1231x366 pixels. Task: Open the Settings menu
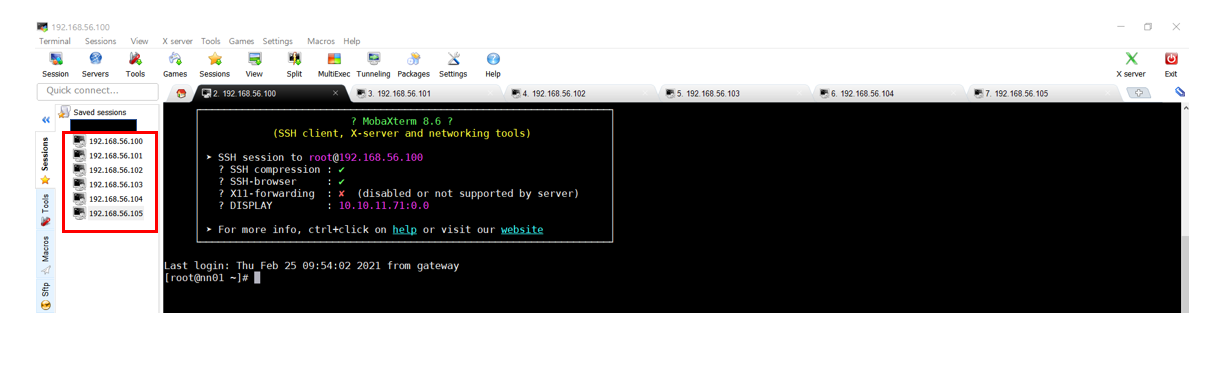pyautogui.click(x=277, y=41)
